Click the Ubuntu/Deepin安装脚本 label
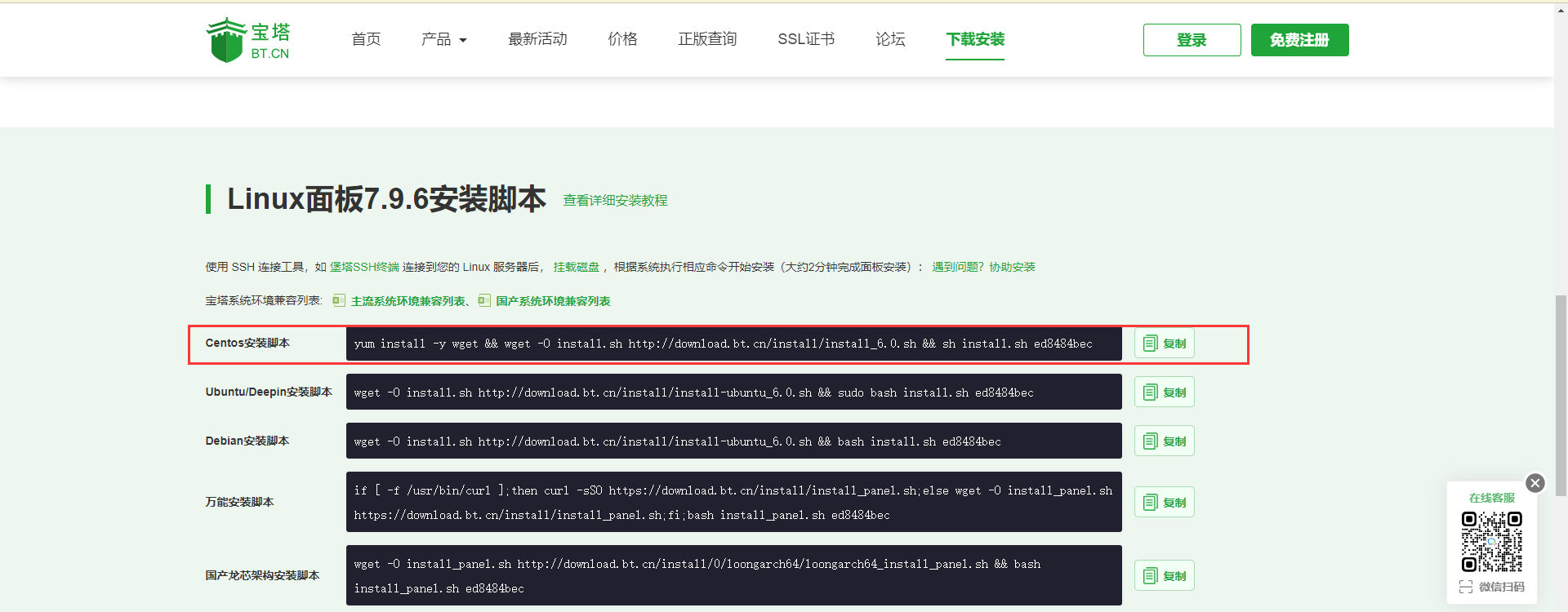The height and width of the screenshot is (612, 1568). [x=269, y=392]
